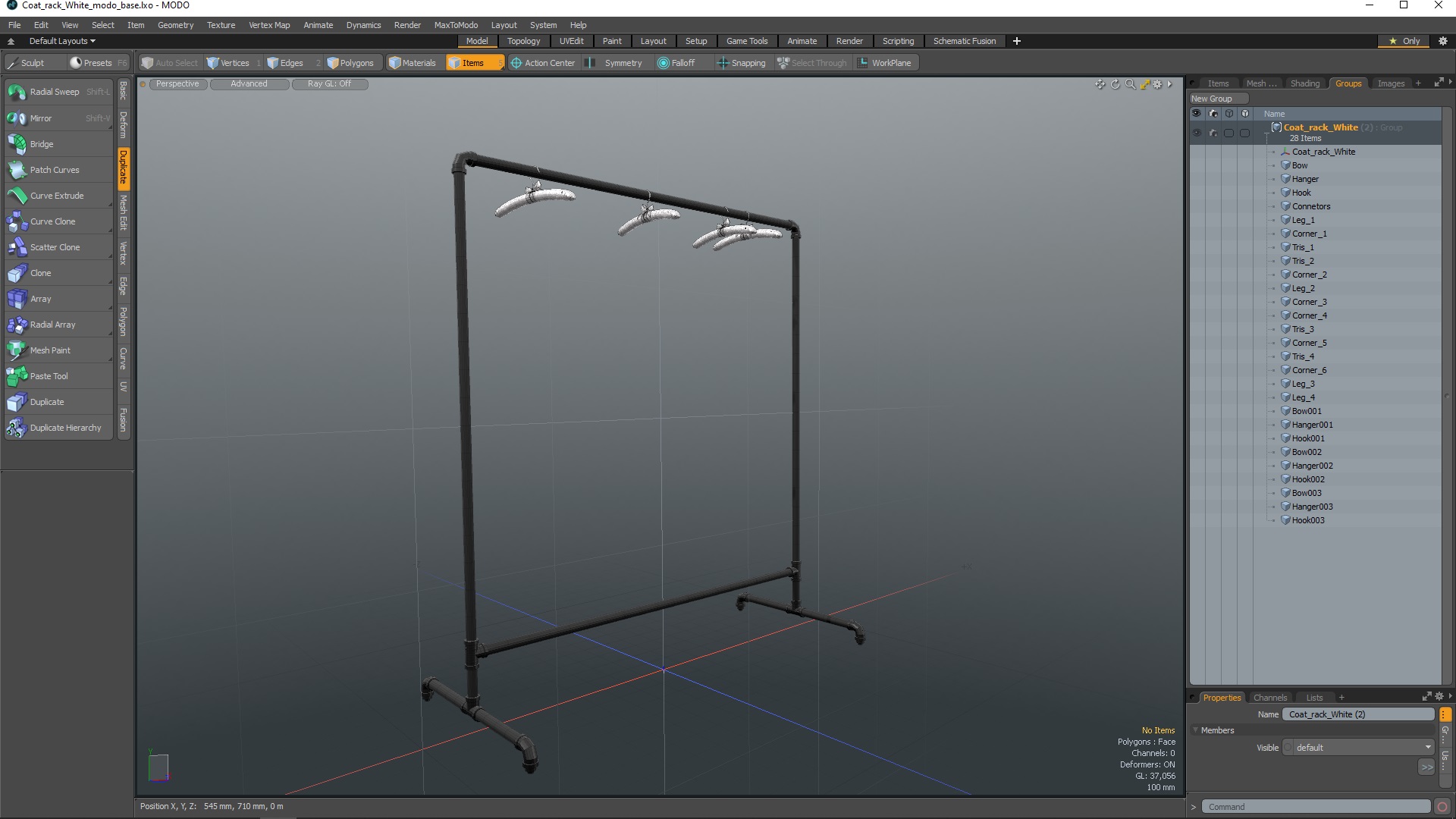Image resolution: width=1456 pixels, height=819 pixels.
Task: Open Action Center options
Action: coord(543,63)
